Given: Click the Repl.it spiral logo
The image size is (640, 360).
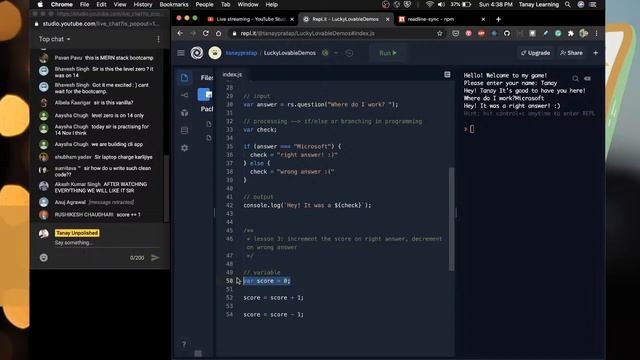Looking at the screenshot, I should tap(197, 53).
